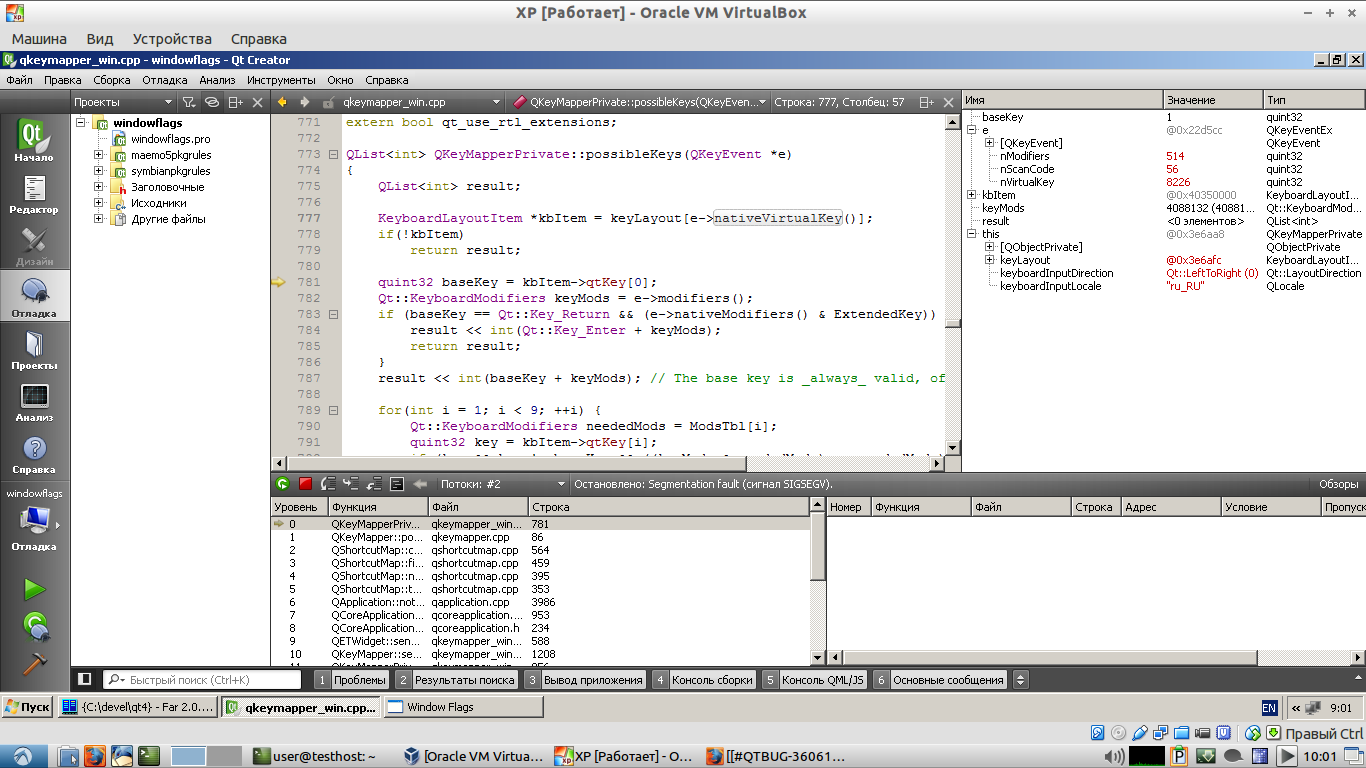Open the Отладка menu in menu bar

point(164,80)
